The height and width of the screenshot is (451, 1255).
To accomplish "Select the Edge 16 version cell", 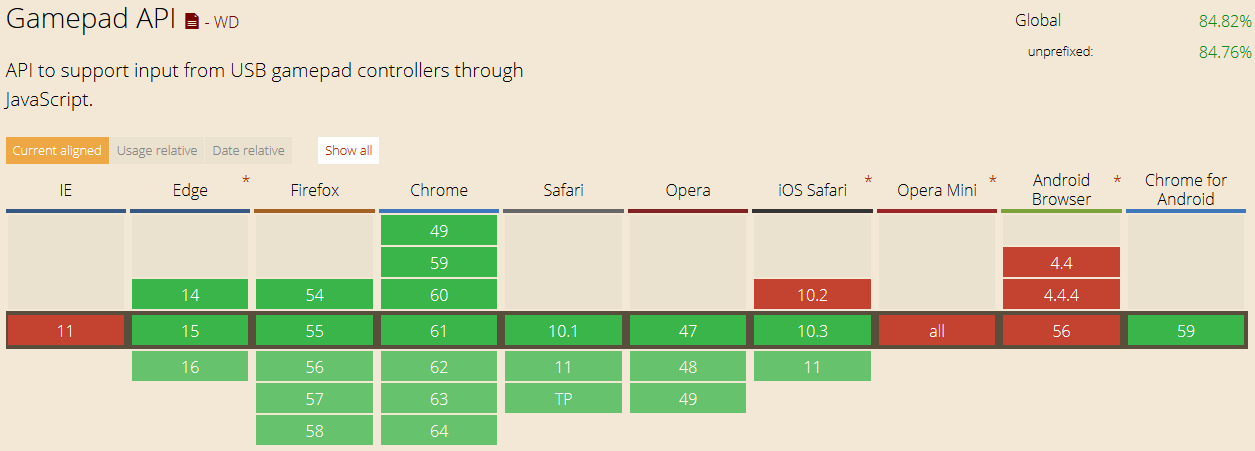I will point(190,367).
